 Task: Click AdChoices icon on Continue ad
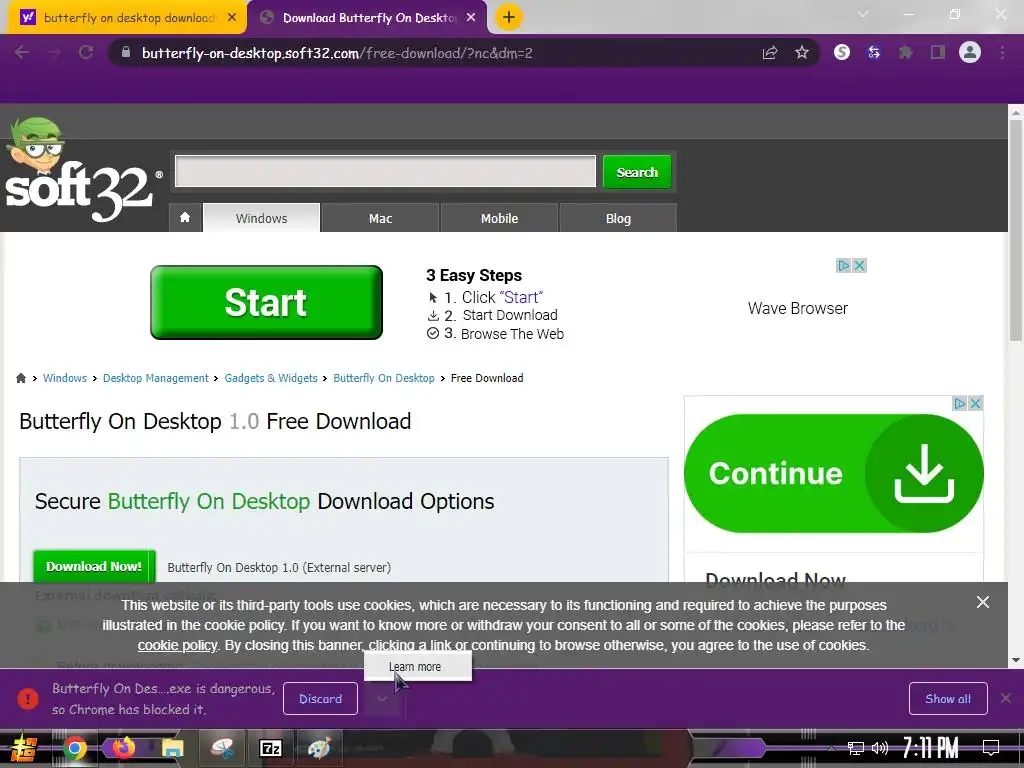[x=959, y=404]
